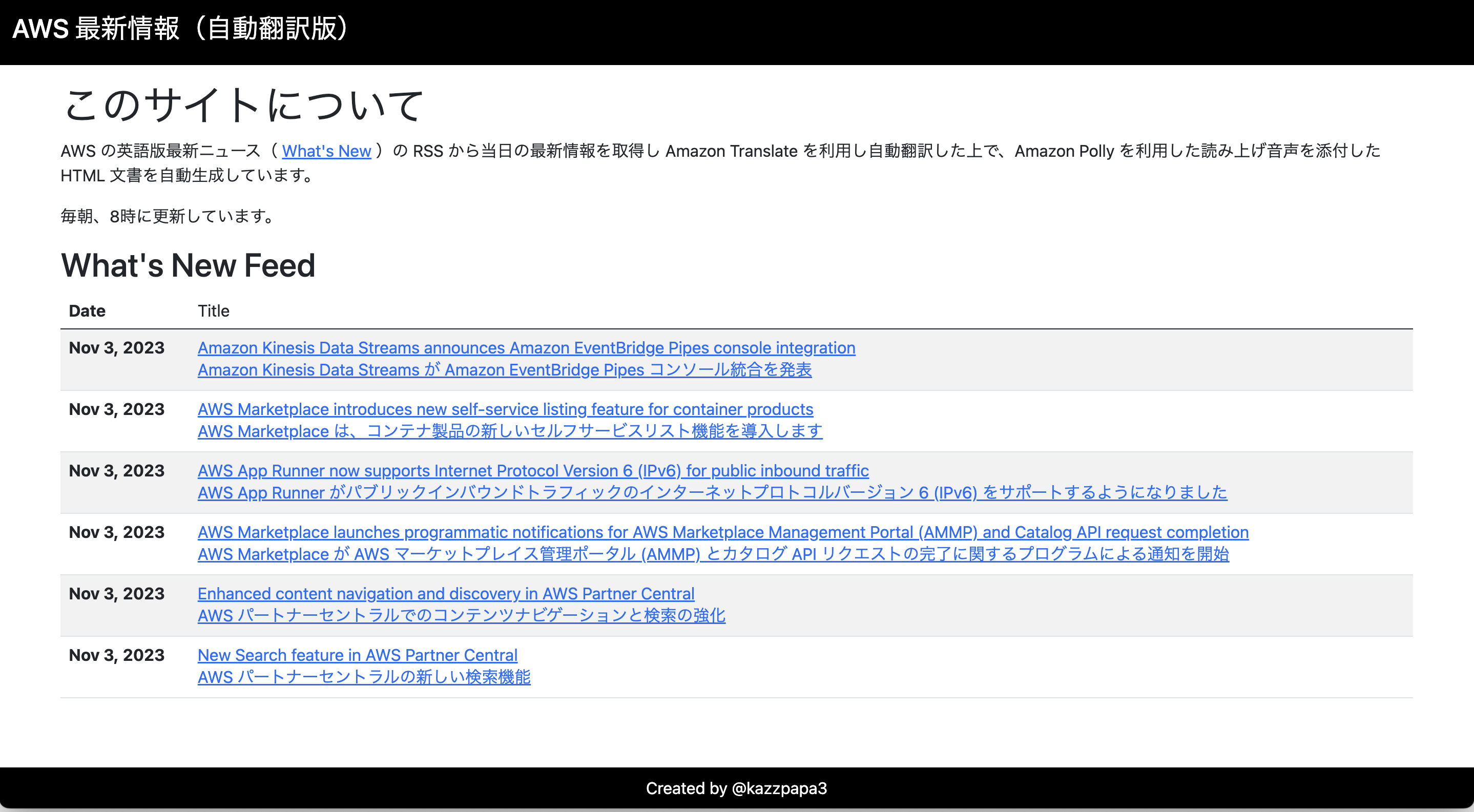Click the date cell beside App Runner row

pyautogui.click(x=117, y=470)
